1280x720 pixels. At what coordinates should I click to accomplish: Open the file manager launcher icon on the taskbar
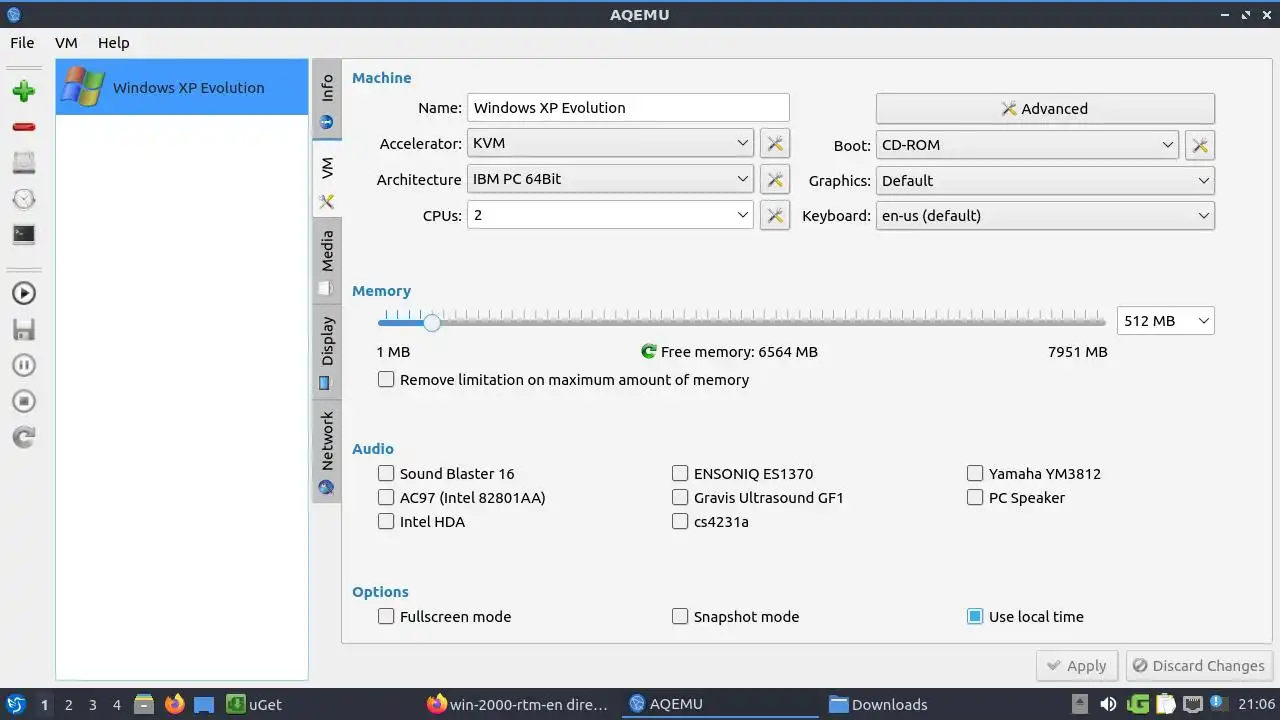tap(145, 704)
